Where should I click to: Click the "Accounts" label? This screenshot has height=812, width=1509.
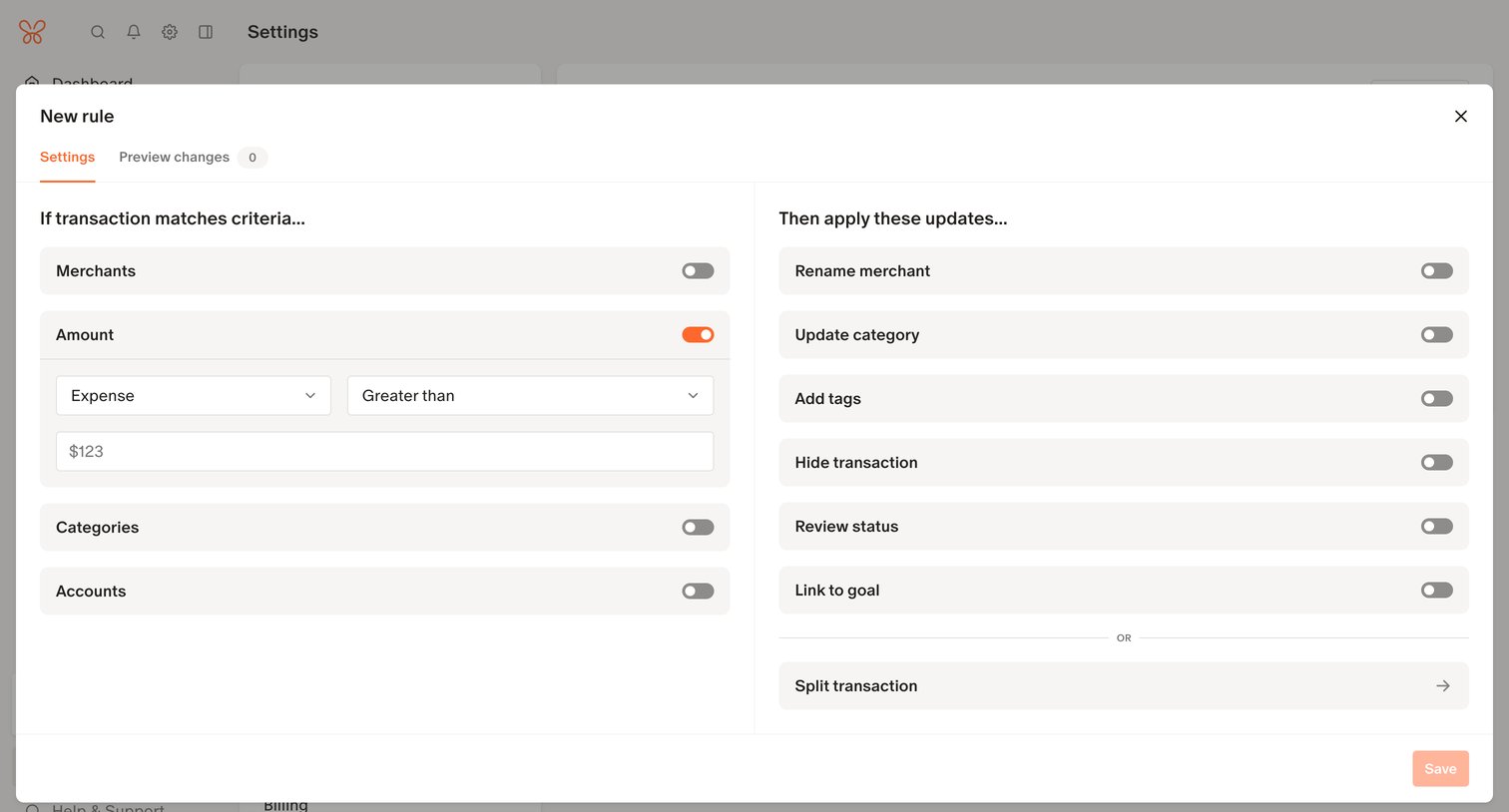coord(91,592)
